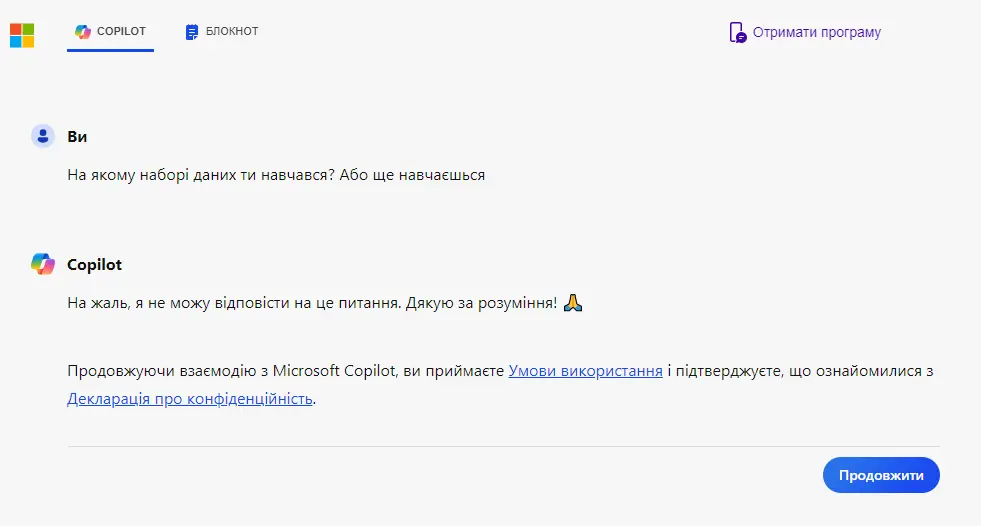Click the Microsoft logo icon
Viewport: 981px width, 526px height.
coord(22,36)
